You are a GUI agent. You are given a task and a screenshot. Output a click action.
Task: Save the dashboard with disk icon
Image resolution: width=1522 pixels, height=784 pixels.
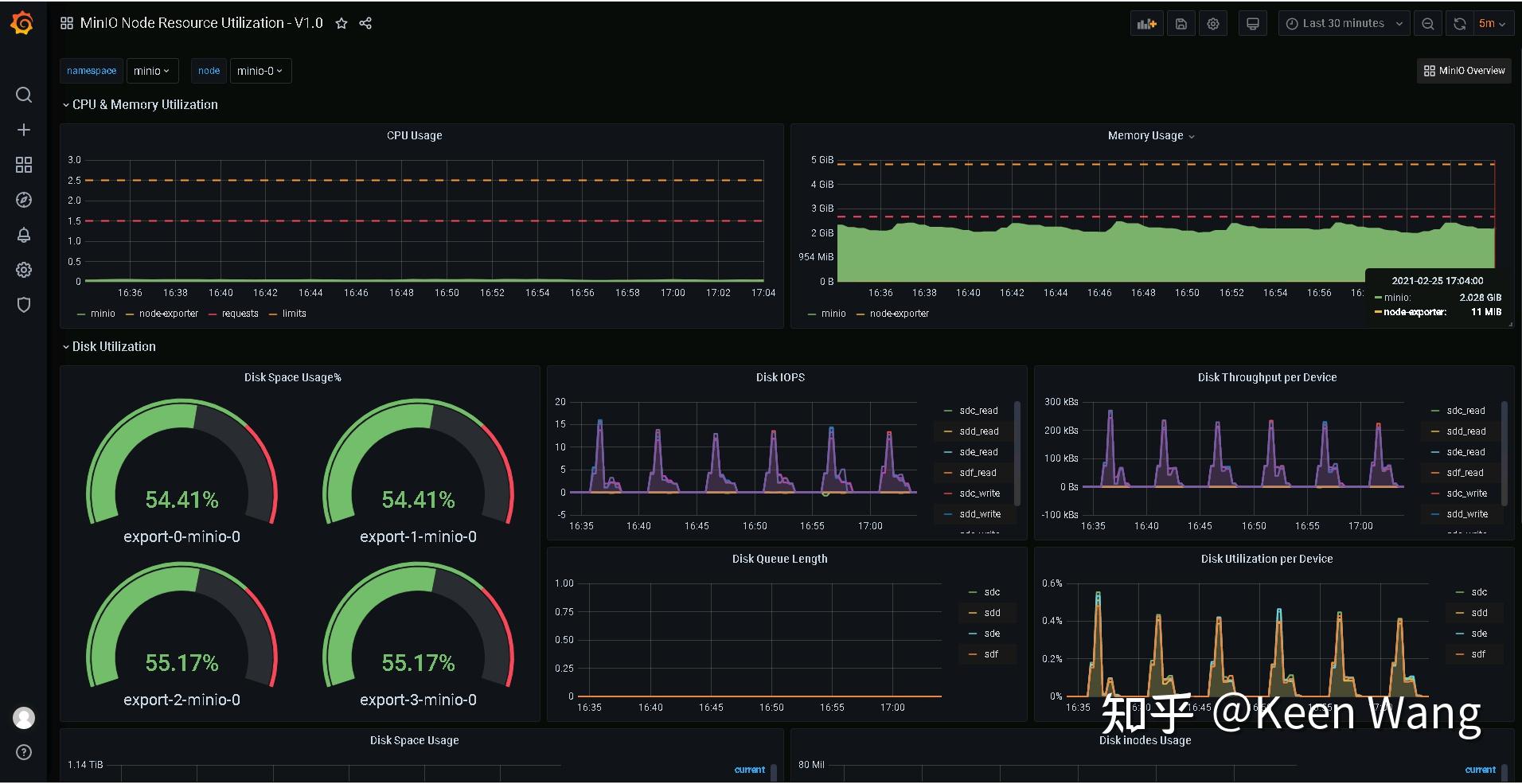click(1181, 24)
